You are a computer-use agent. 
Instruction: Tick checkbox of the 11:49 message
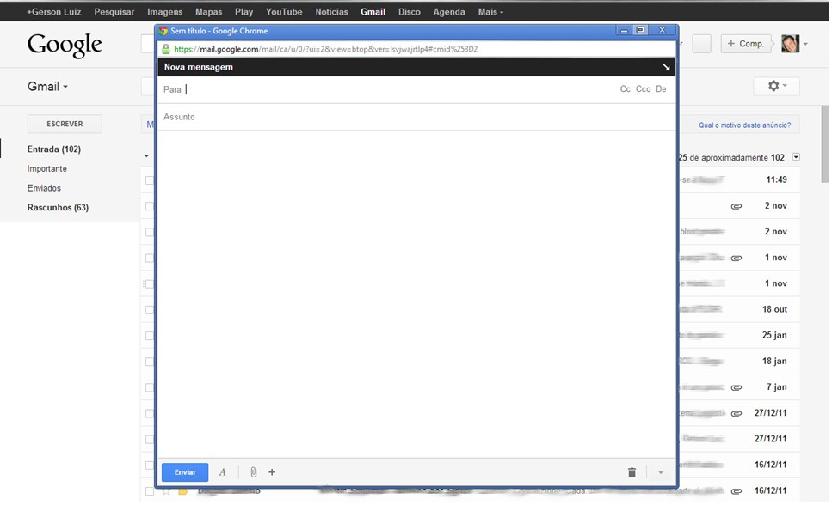click(x=149, y=180)
